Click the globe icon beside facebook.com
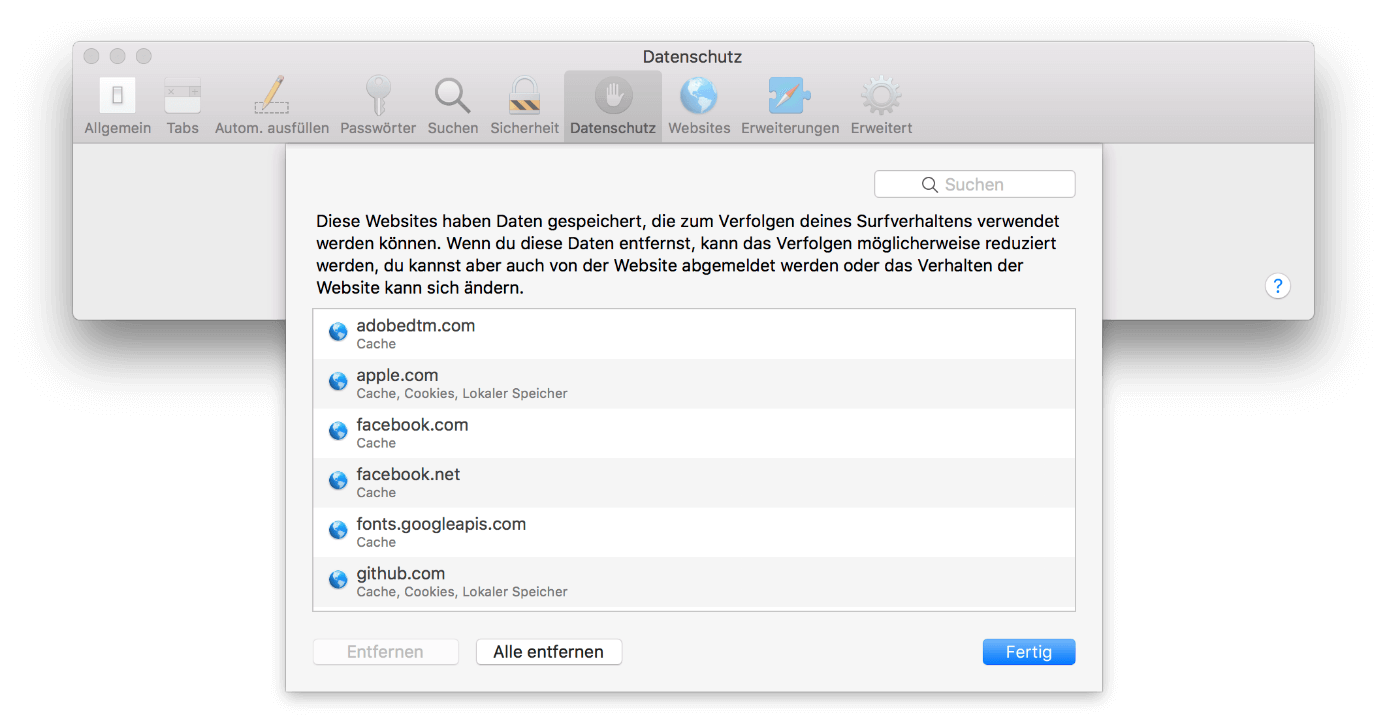 338,431
